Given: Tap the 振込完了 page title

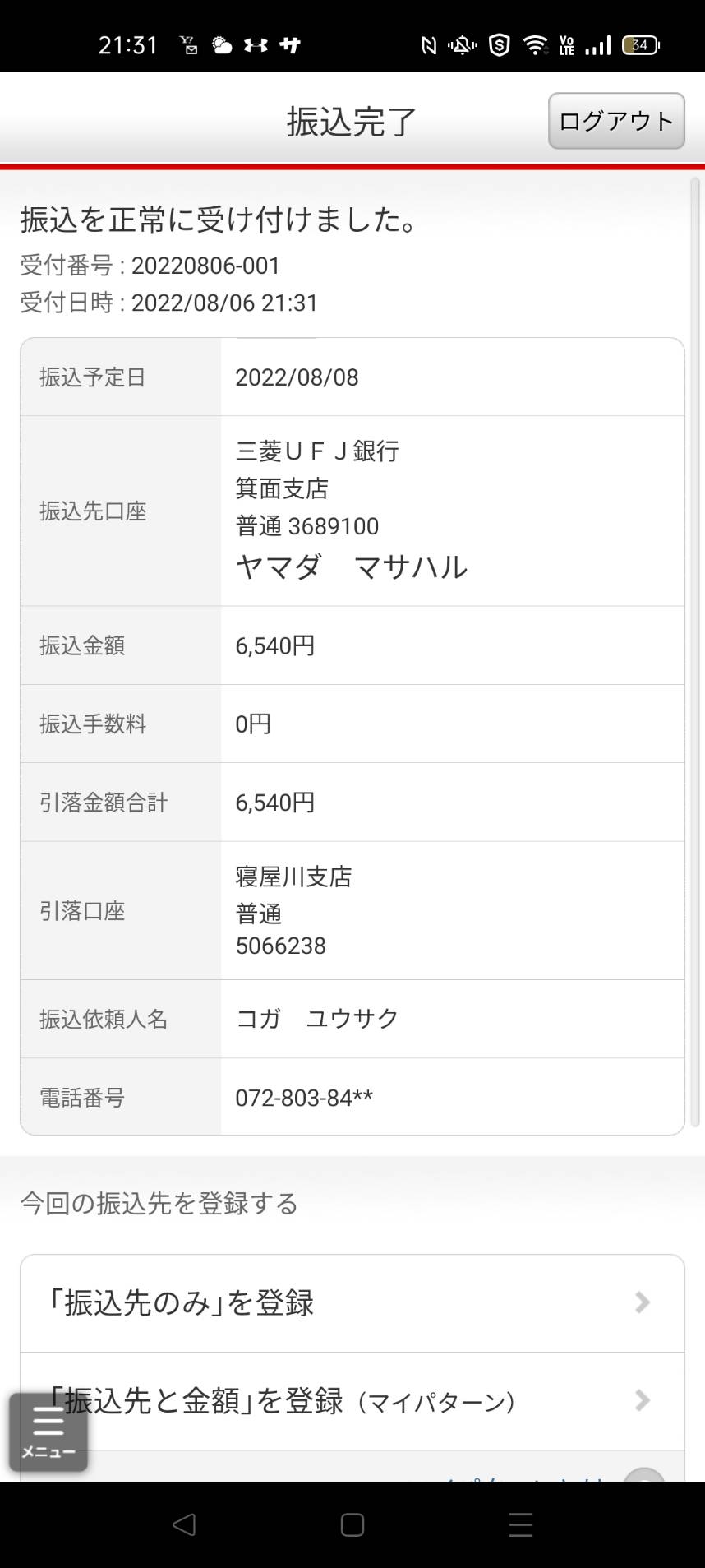Looking at the screenshot, I should (352, 122).
